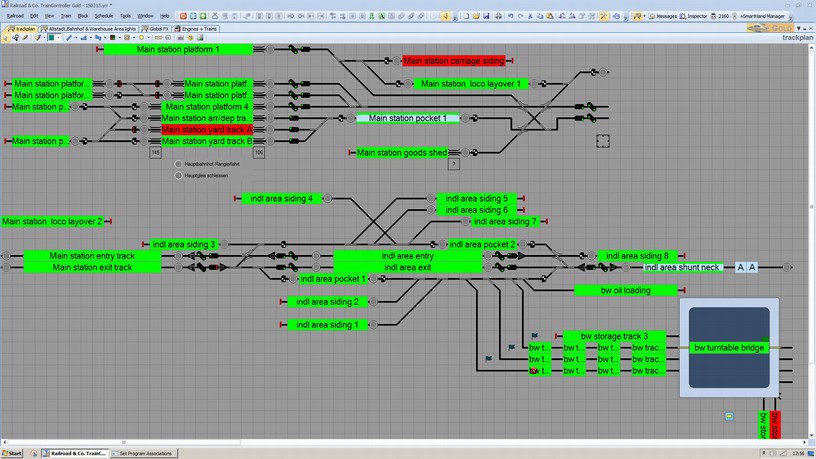Toggle the signal circle left of indl area siding 7

pos(466,221)
